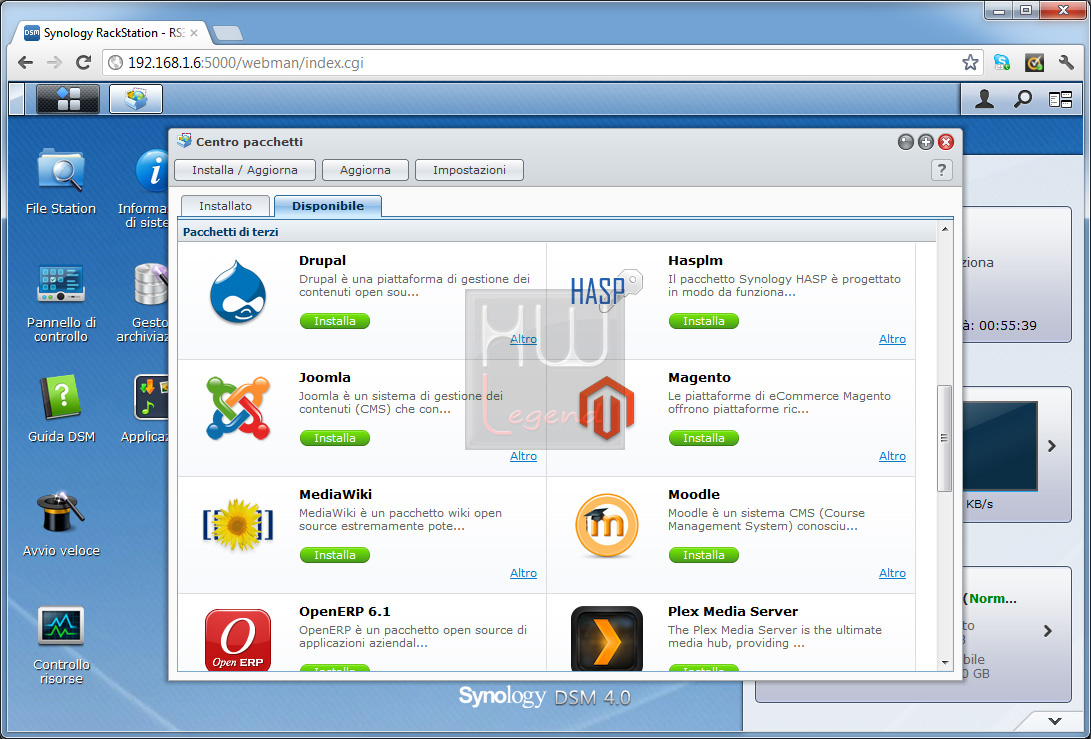This screenshot has width=1091, height=739.
Task: Open File Station desktop icon
Action: point(61,182)
